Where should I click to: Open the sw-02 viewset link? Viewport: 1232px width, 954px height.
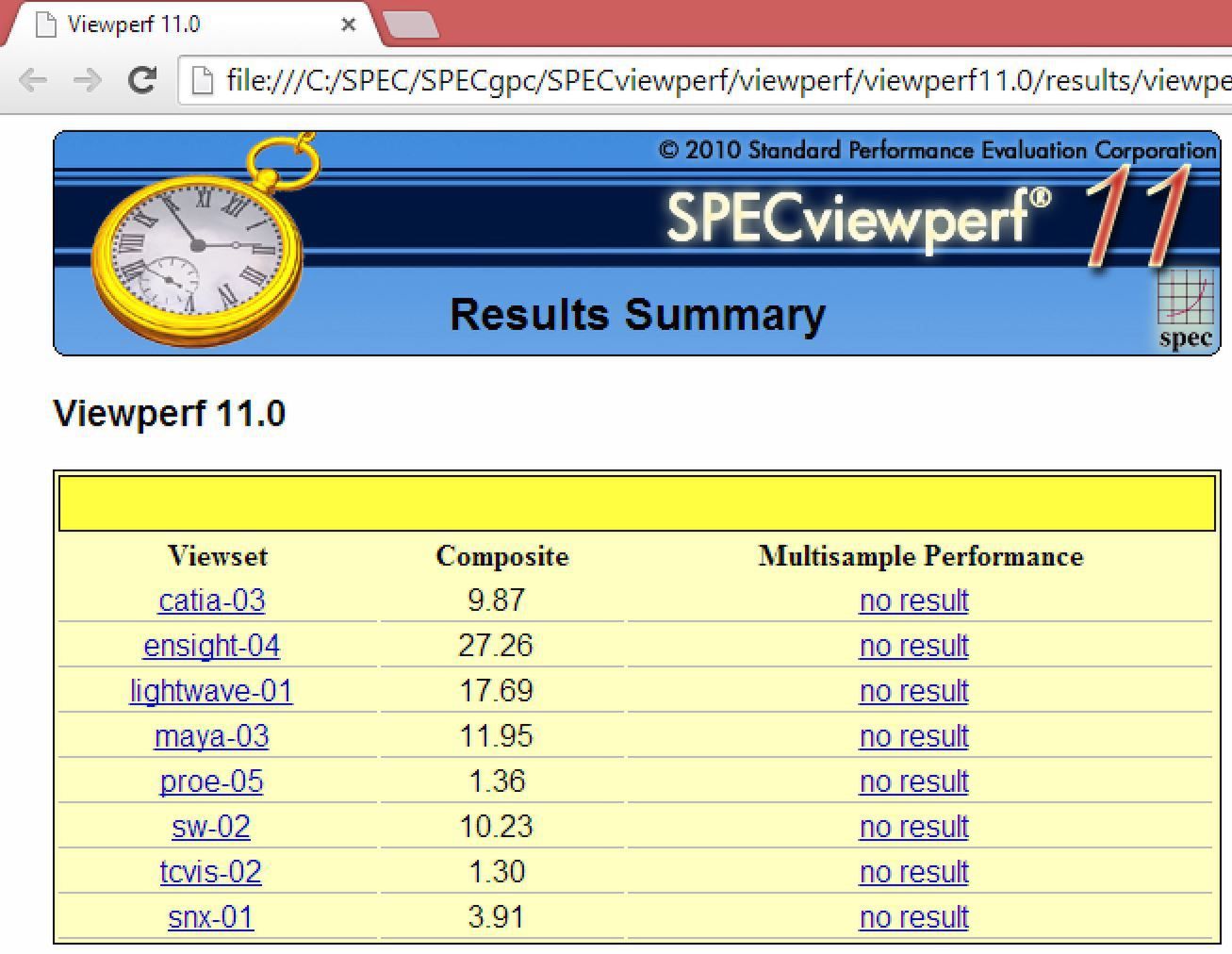click(211, 827)
